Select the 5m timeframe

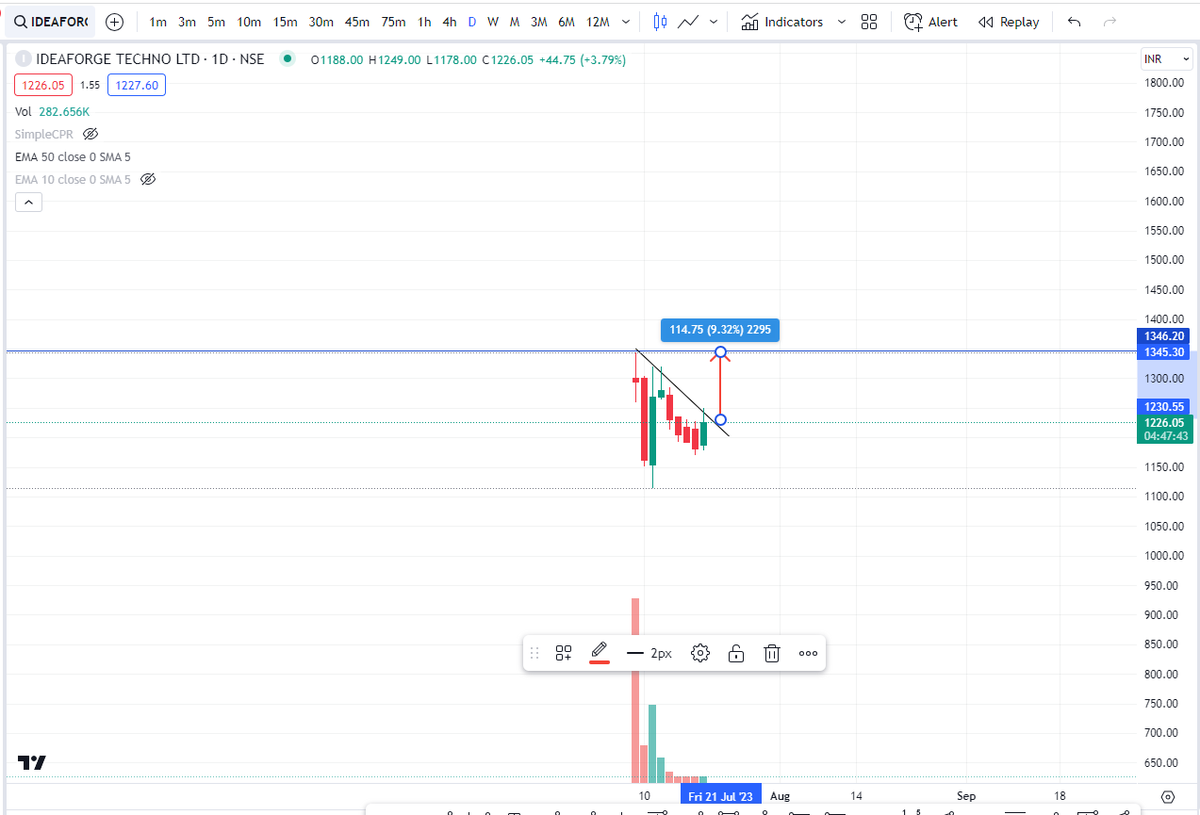pyautogui.click(x=216, y=22)
